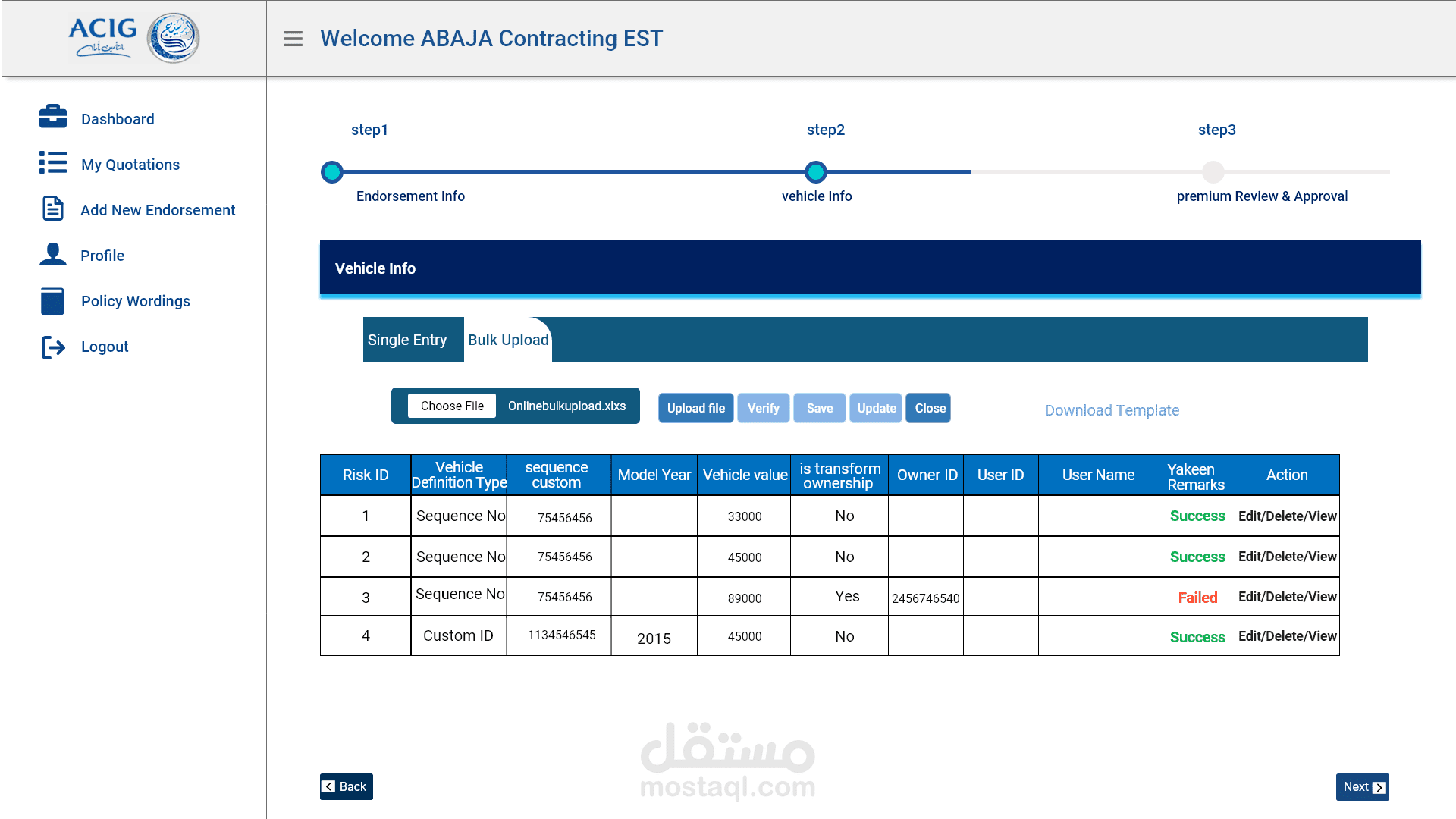The image size is (1456, 819).
Task: Click the Profile person icon
Action: point(53,254)
